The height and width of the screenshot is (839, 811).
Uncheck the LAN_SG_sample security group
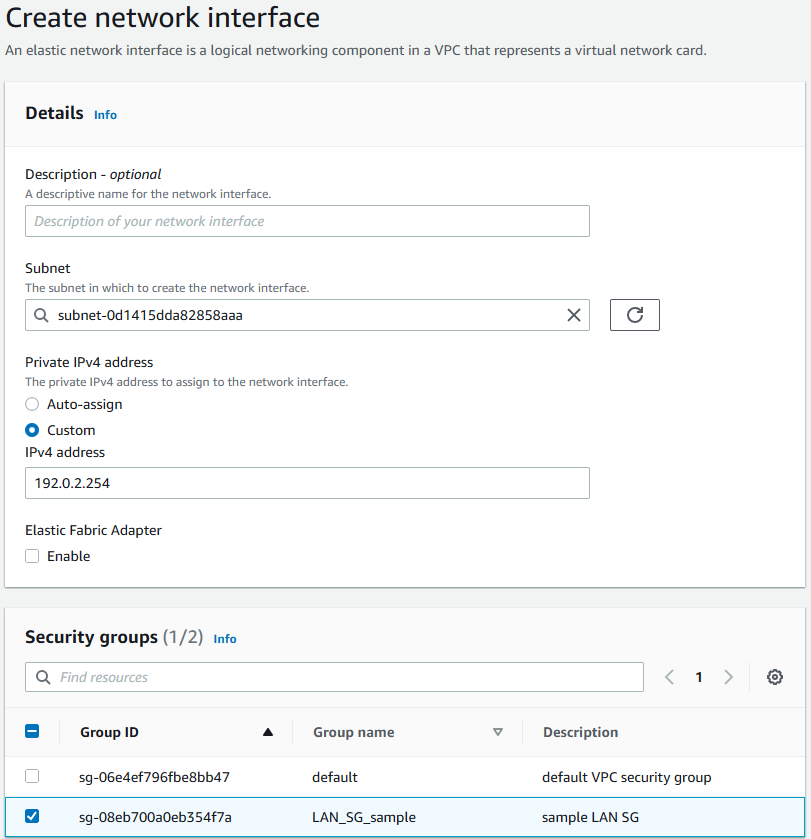pos(31,817)
